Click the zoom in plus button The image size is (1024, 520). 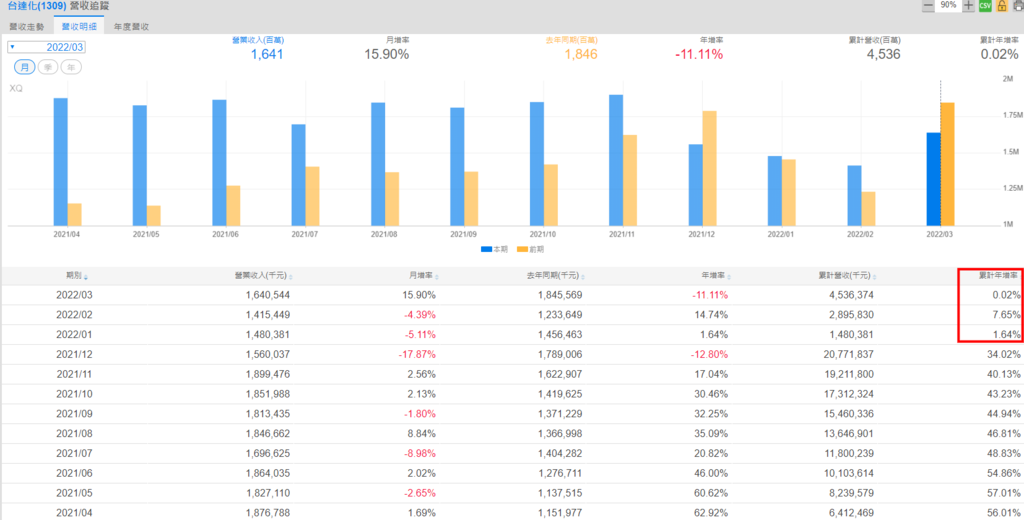968,5
